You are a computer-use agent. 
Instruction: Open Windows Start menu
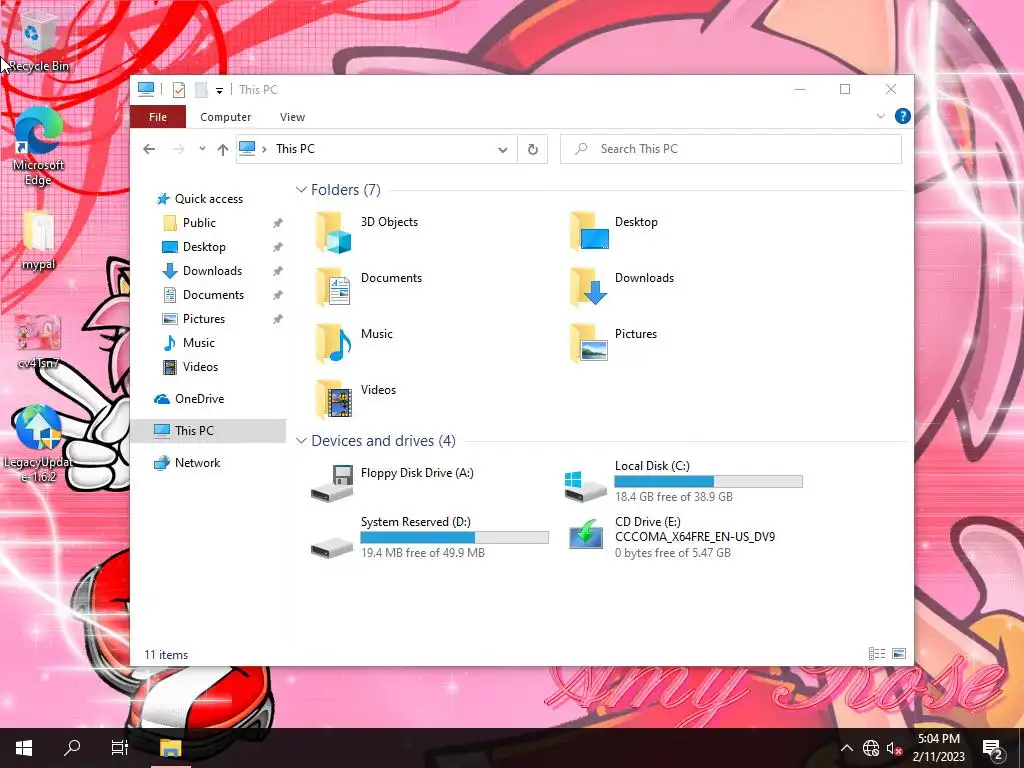pyautogui.click(x=24, y=747)
